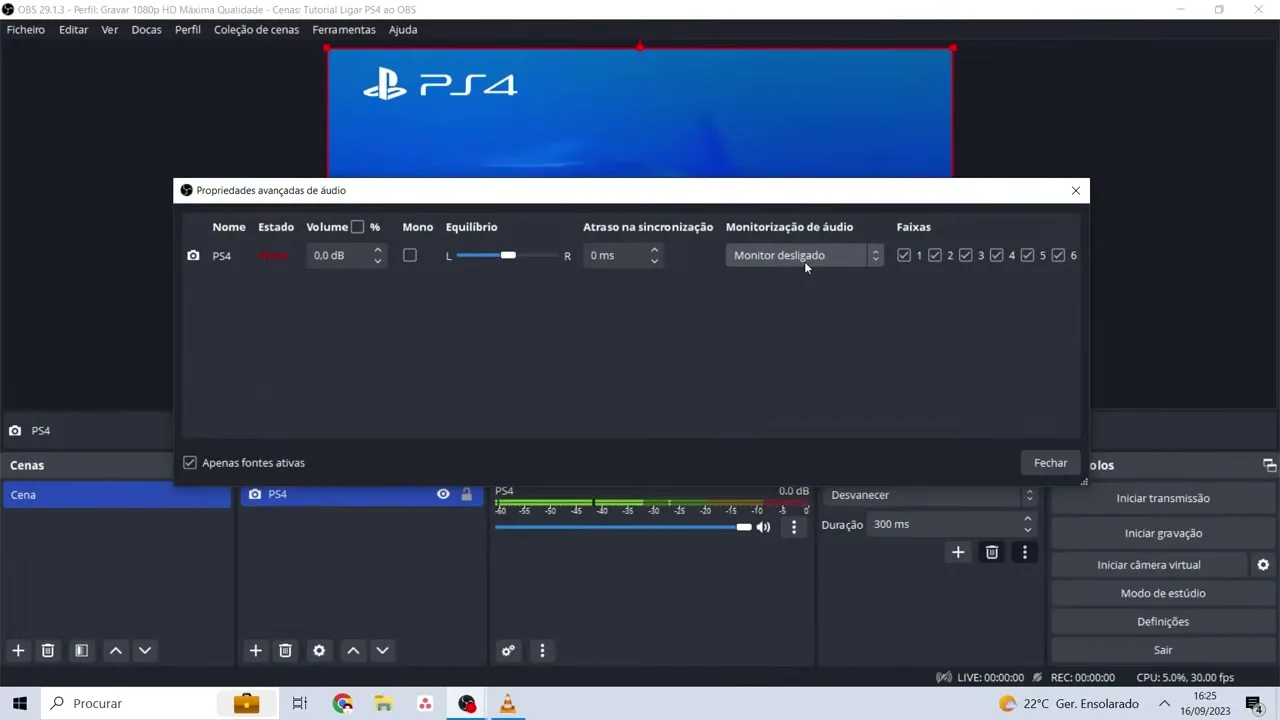Move source up arrow in sources panel
The width and height of the screenshot is (1280, 720).
353,650
